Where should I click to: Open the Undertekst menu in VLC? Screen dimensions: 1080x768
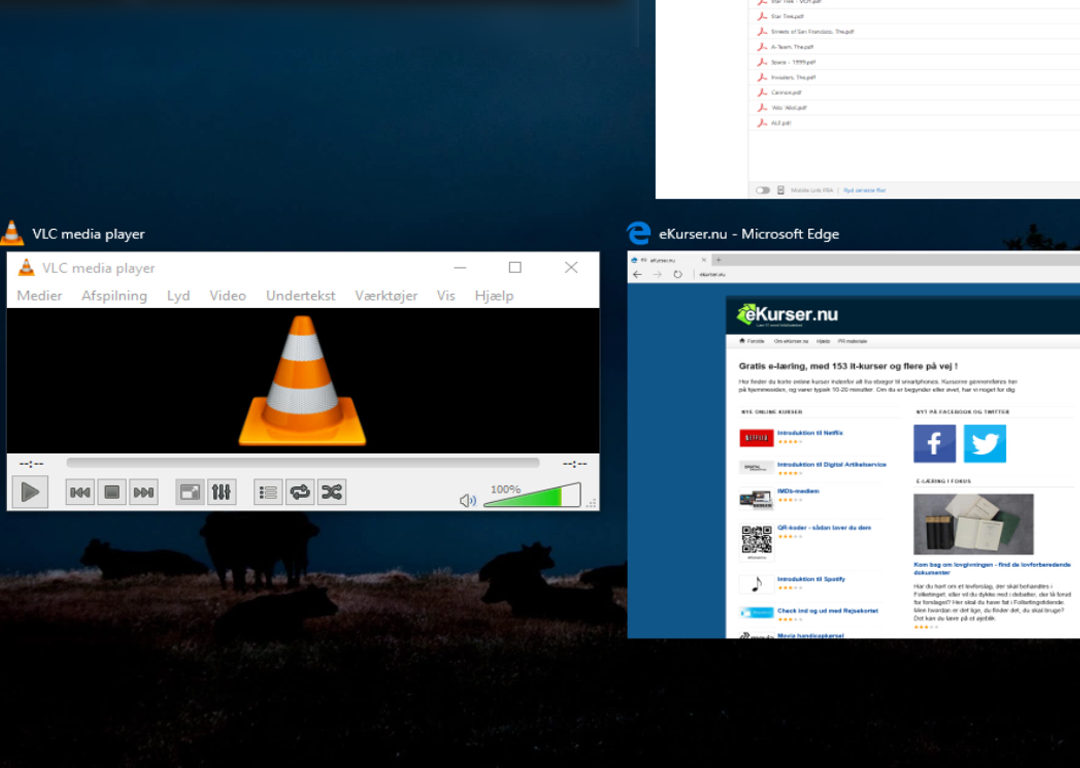coord(300,295)
